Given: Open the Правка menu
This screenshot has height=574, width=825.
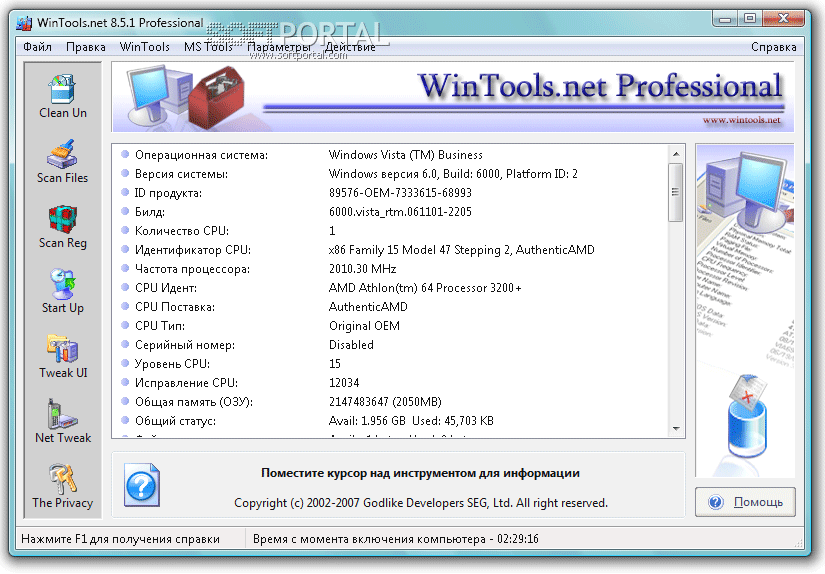Looking at the screenshot, I should pos(86,47).
